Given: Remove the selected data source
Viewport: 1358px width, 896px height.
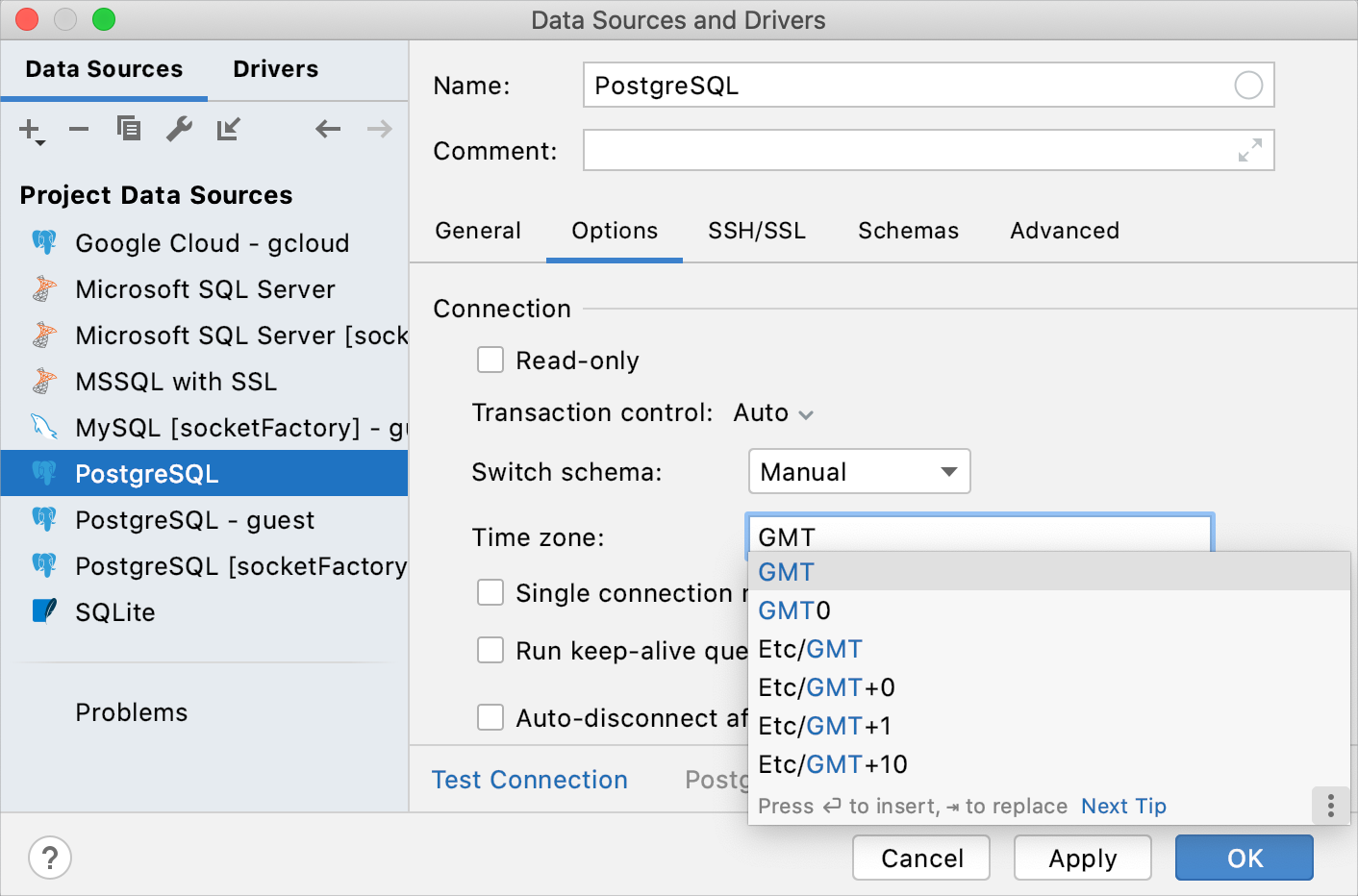Looking at the screenshot, I should coord(78,128).
